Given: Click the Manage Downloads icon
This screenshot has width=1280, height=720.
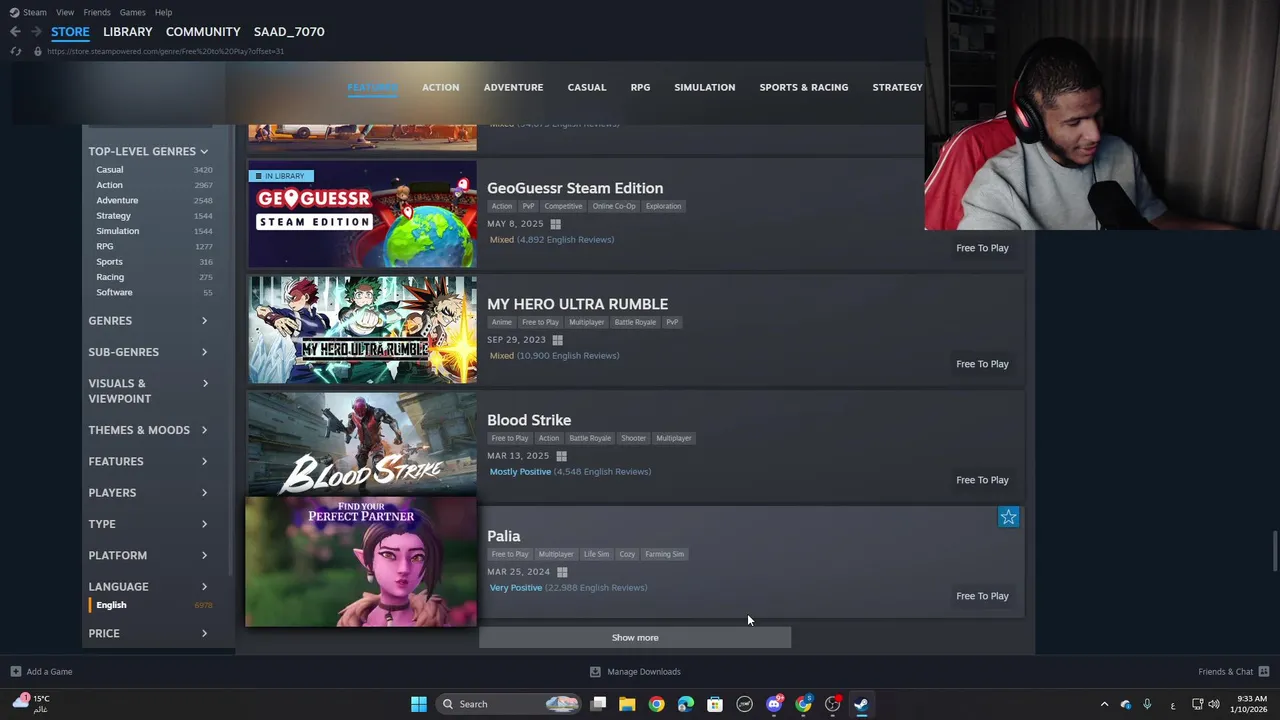Looking at the screenshot, I should point(595,672).
